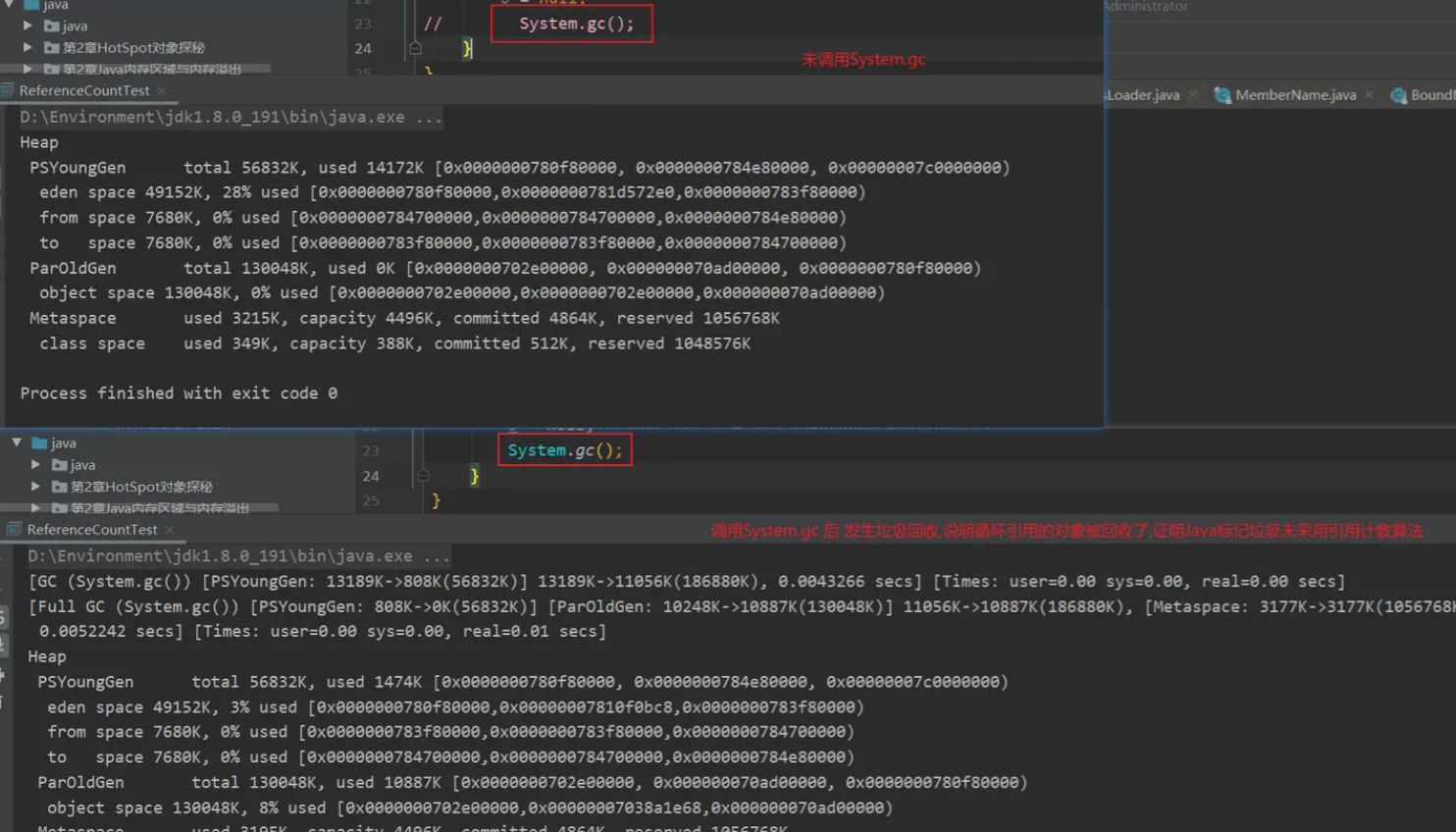1456x832 pixels.
Task: Expand the java subfolder in the upper tree
Action: point(27,26)
